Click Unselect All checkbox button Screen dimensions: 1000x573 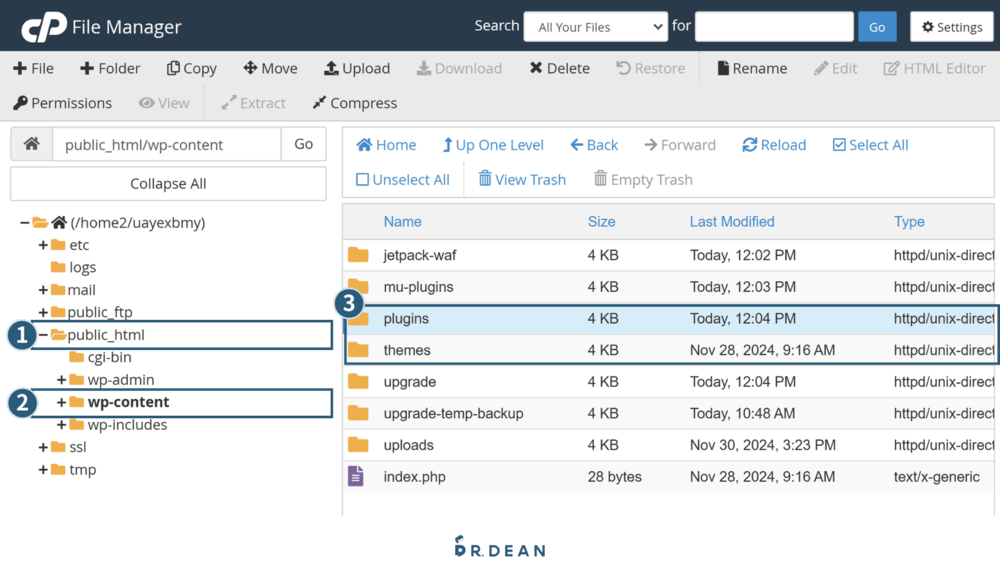click(403, 180)
